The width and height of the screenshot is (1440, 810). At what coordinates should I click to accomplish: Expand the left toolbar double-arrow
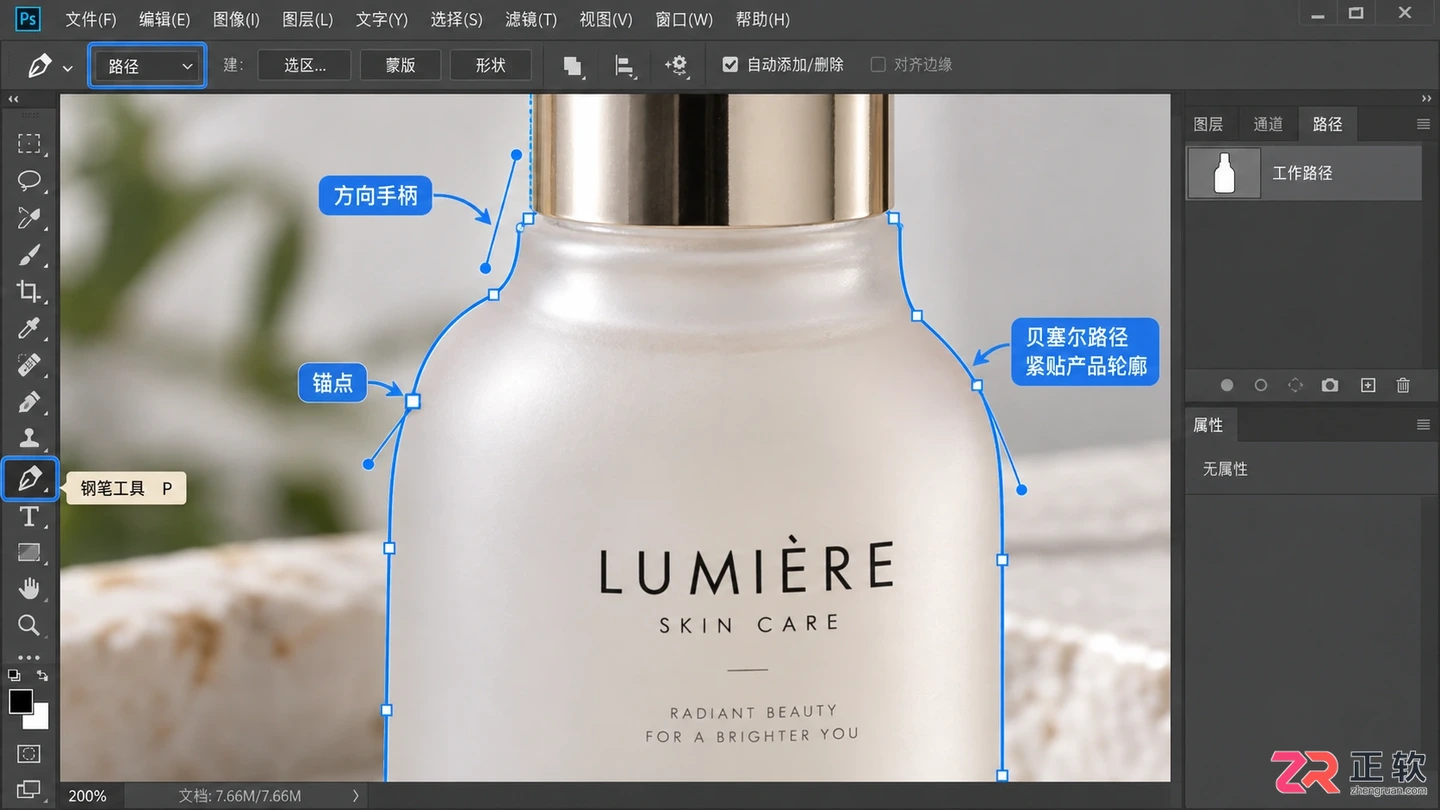[x=14, y=100]
